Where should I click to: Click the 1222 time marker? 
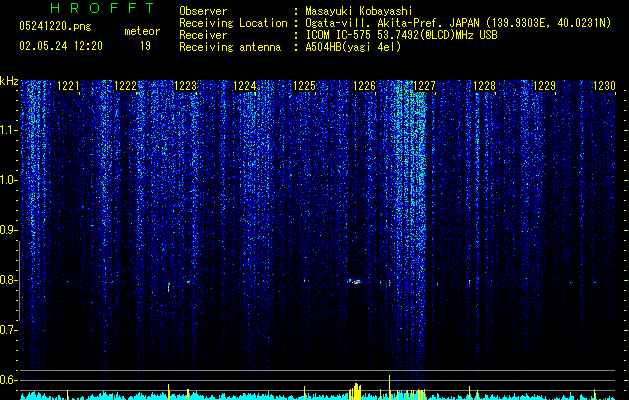tap(126, 86)
